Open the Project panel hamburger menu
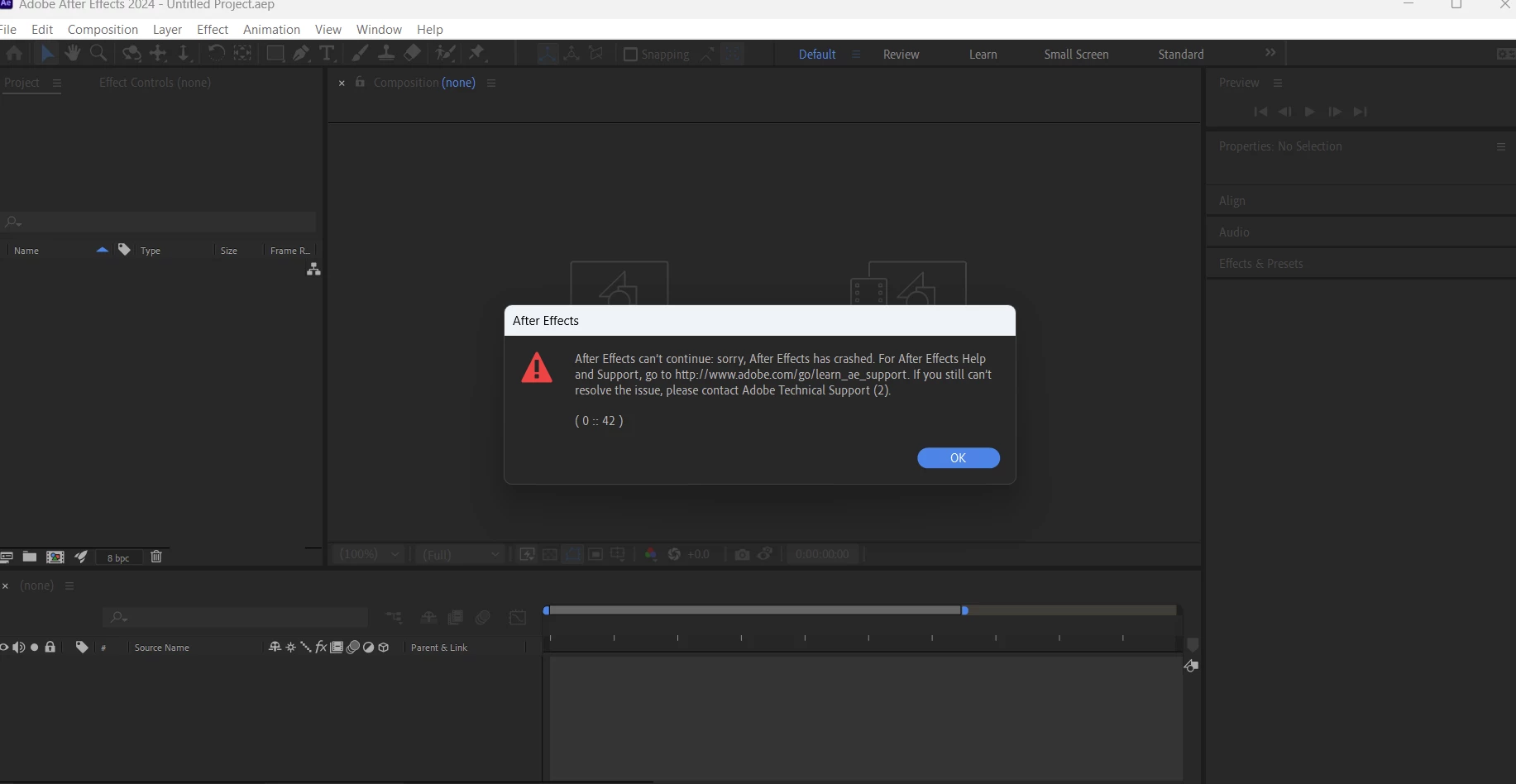The height and width of the screenshot is (784, 1516). point(57,83)
